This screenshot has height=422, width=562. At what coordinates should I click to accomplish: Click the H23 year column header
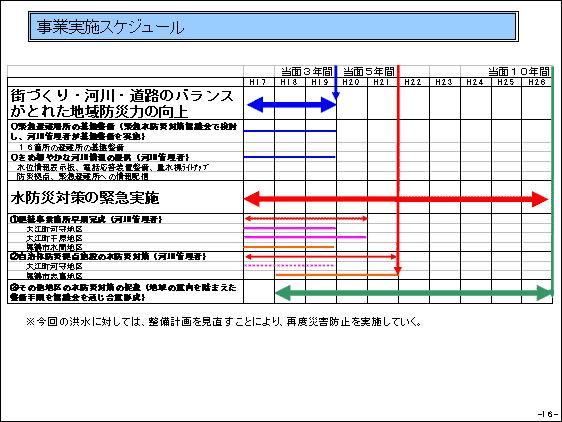(444, 82)
